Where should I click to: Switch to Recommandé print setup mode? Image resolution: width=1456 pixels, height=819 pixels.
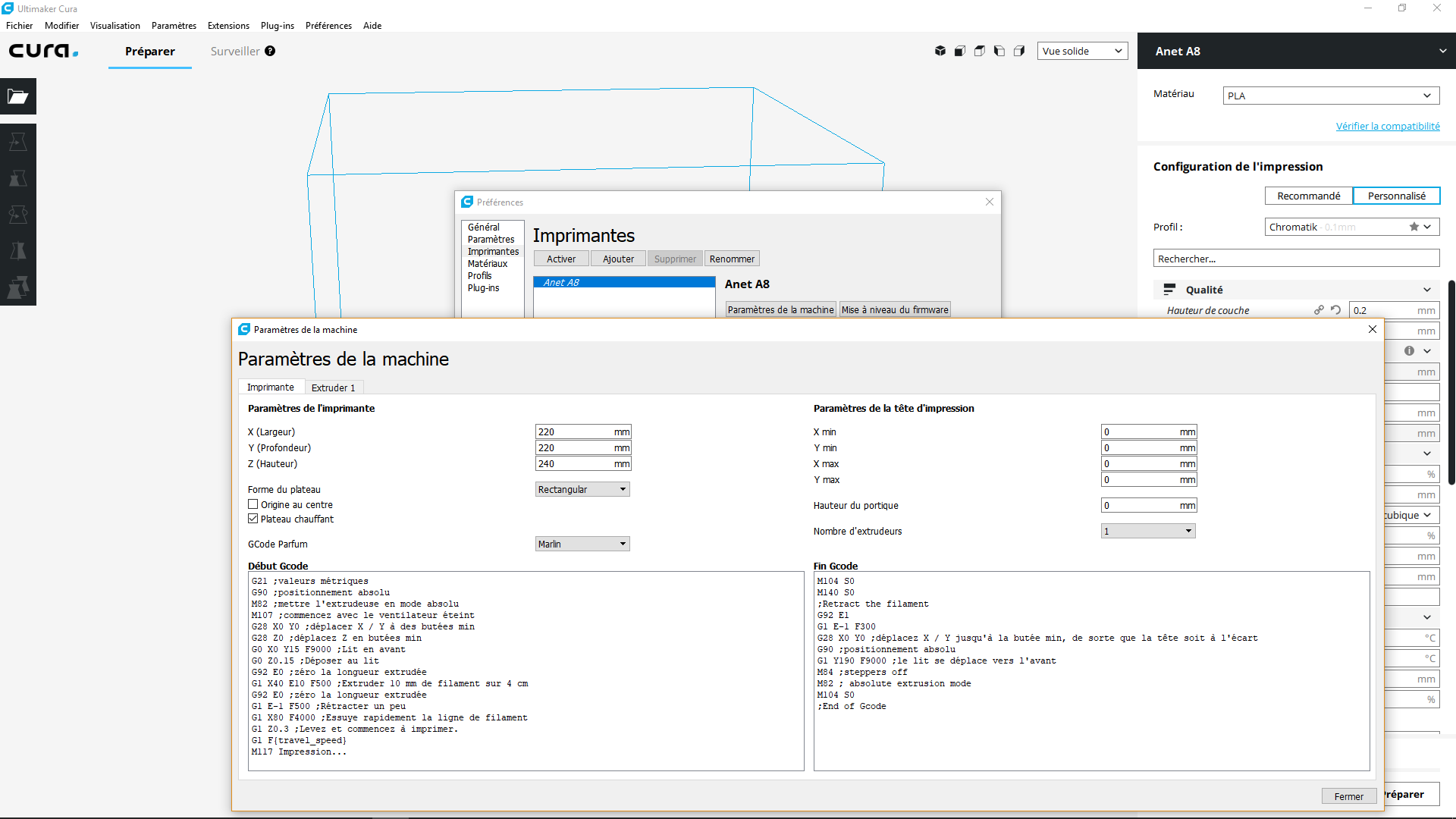click(1308, 196)
